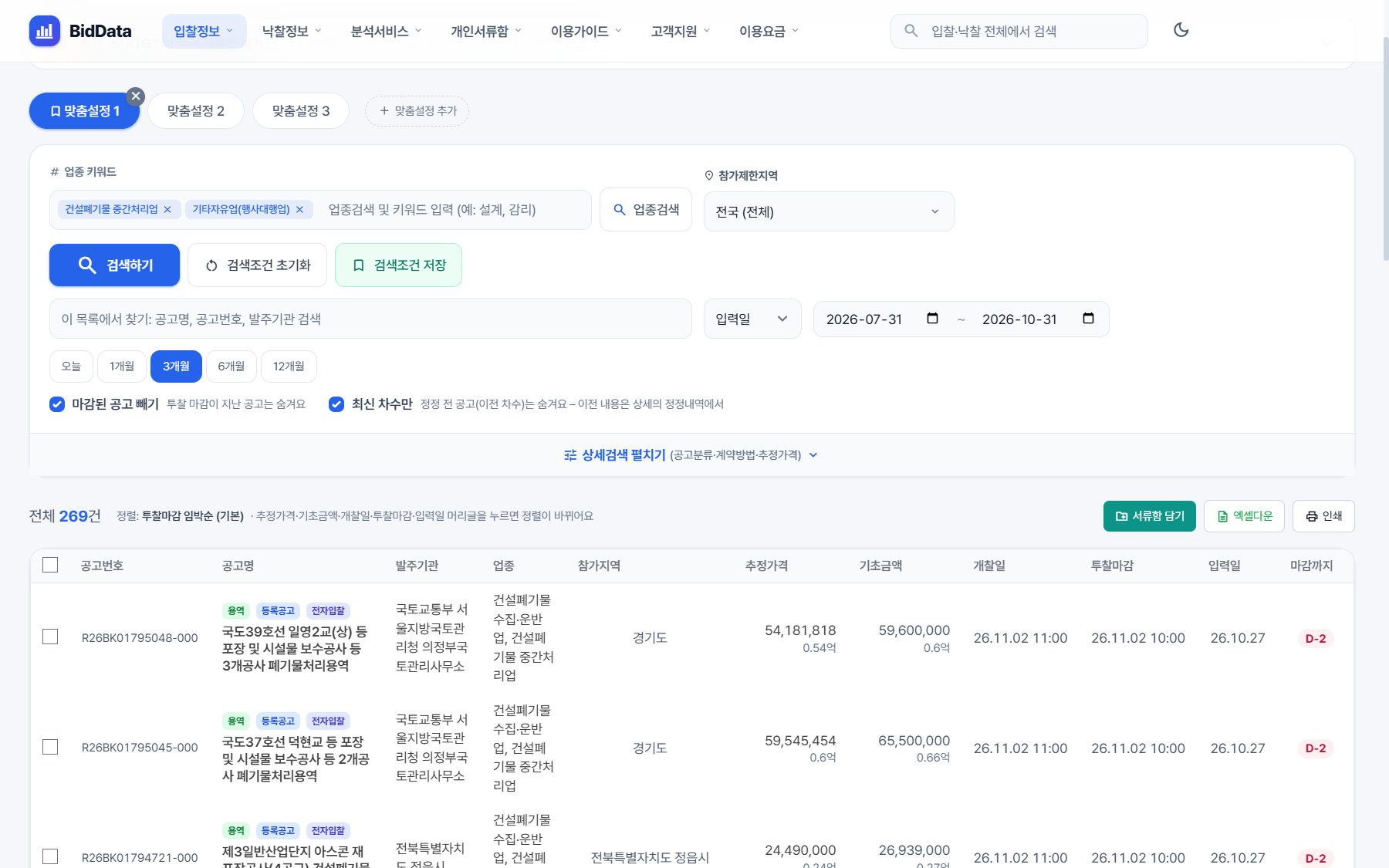
Task: Switch to 맞춤설정 2 tab
Action: [x=196, y=111]
